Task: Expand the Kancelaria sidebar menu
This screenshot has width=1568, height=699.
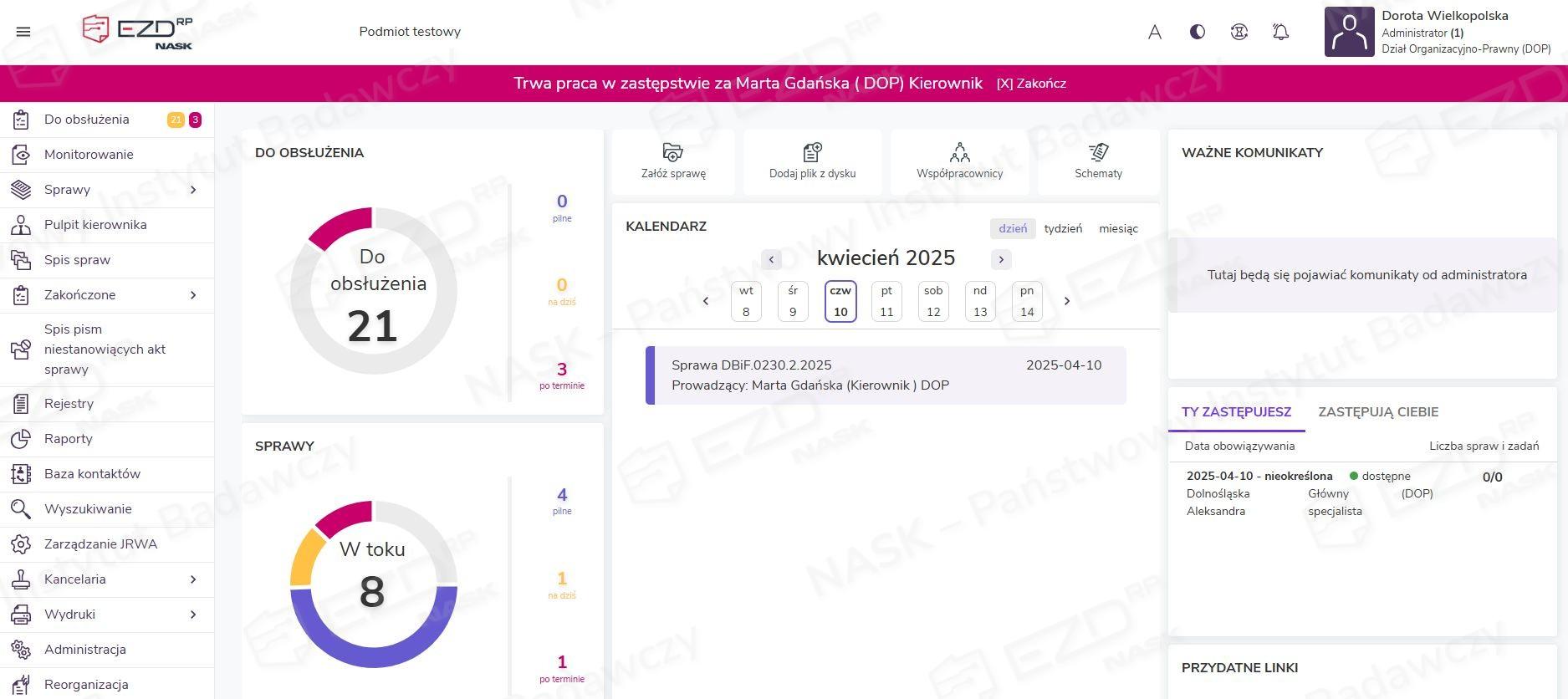Action: (193, 579)
